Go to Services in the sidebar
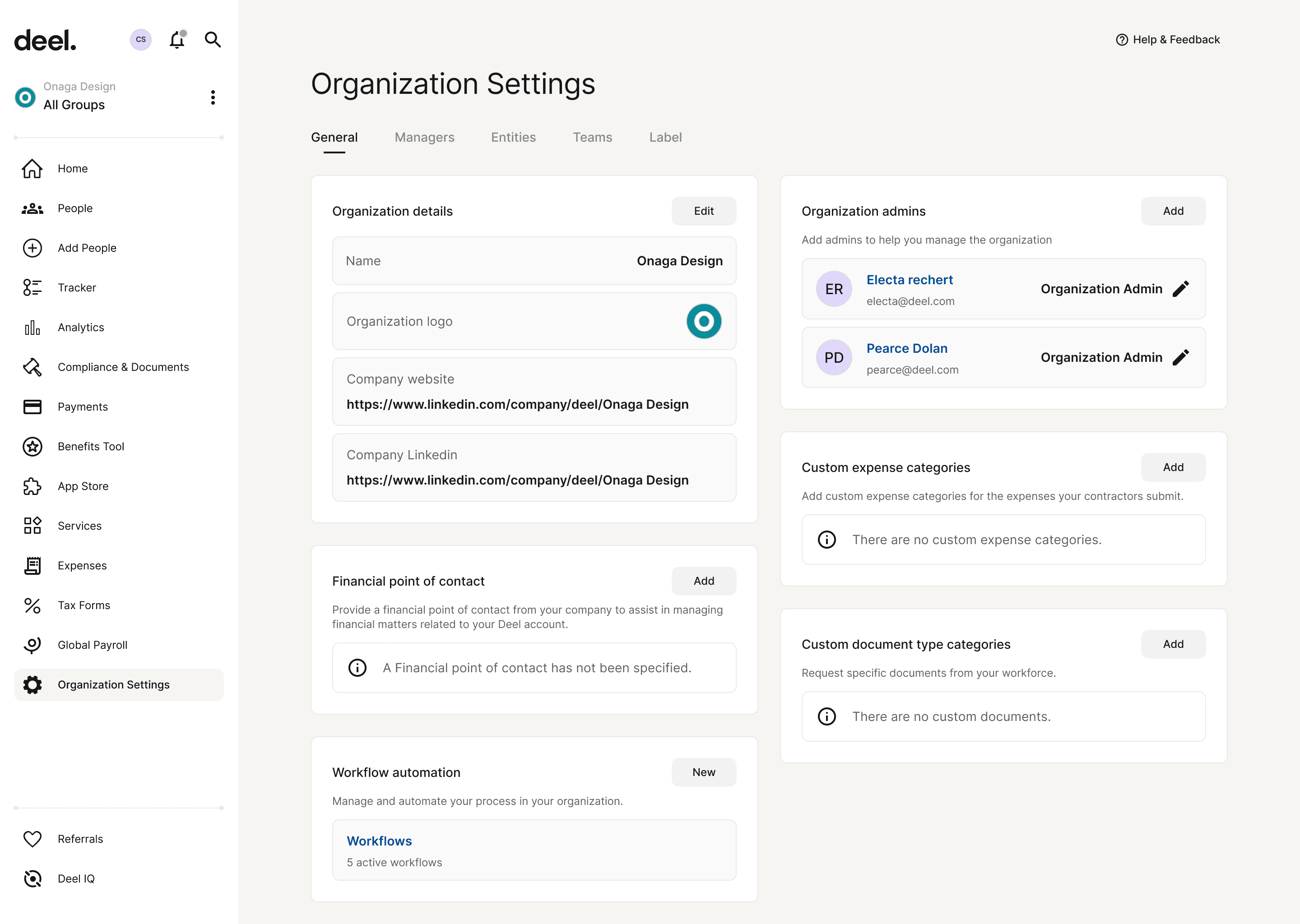 tap(119, 526)
